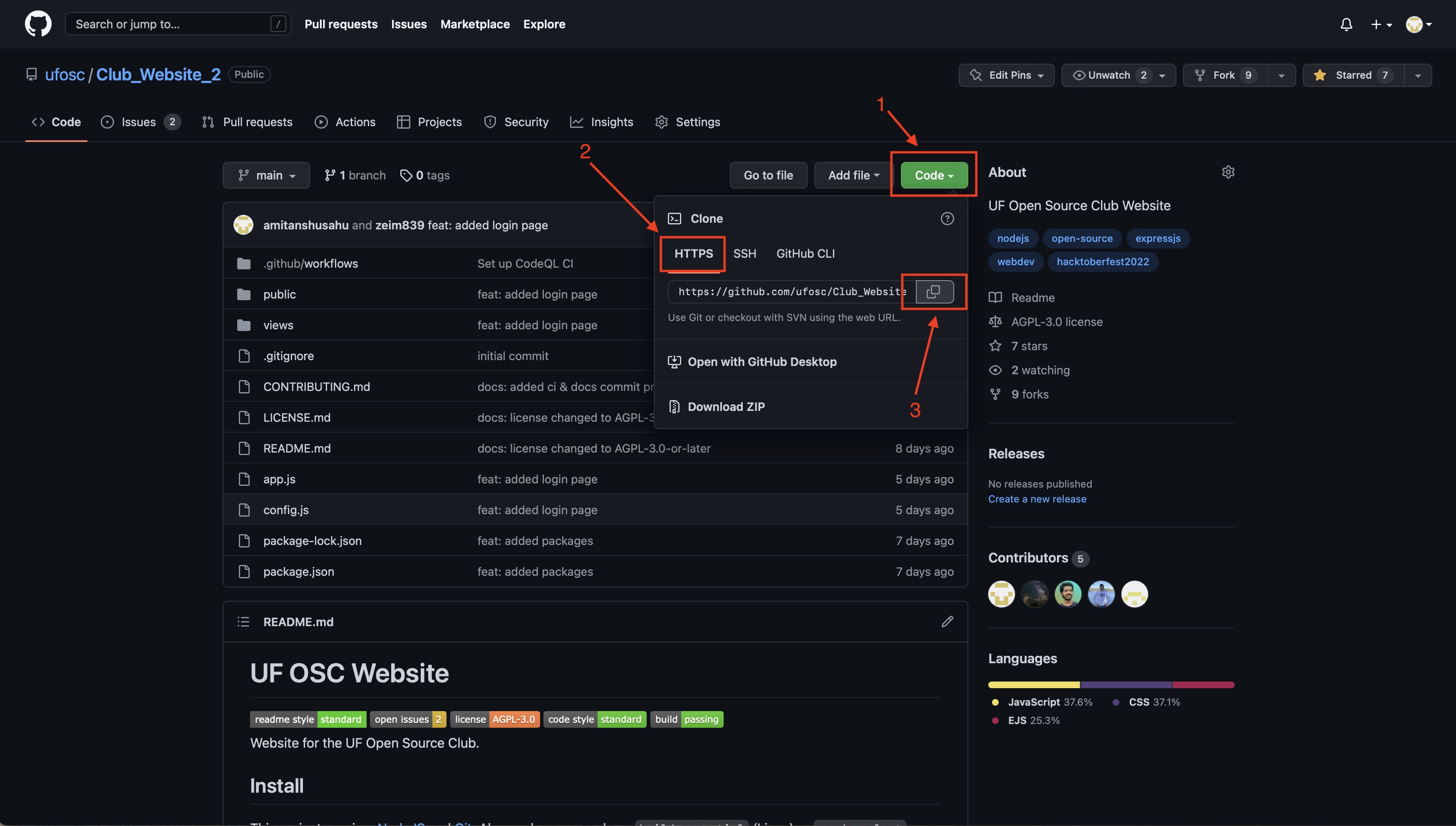
Task: Open the ufosc organization link
Action: pos(64,75)
